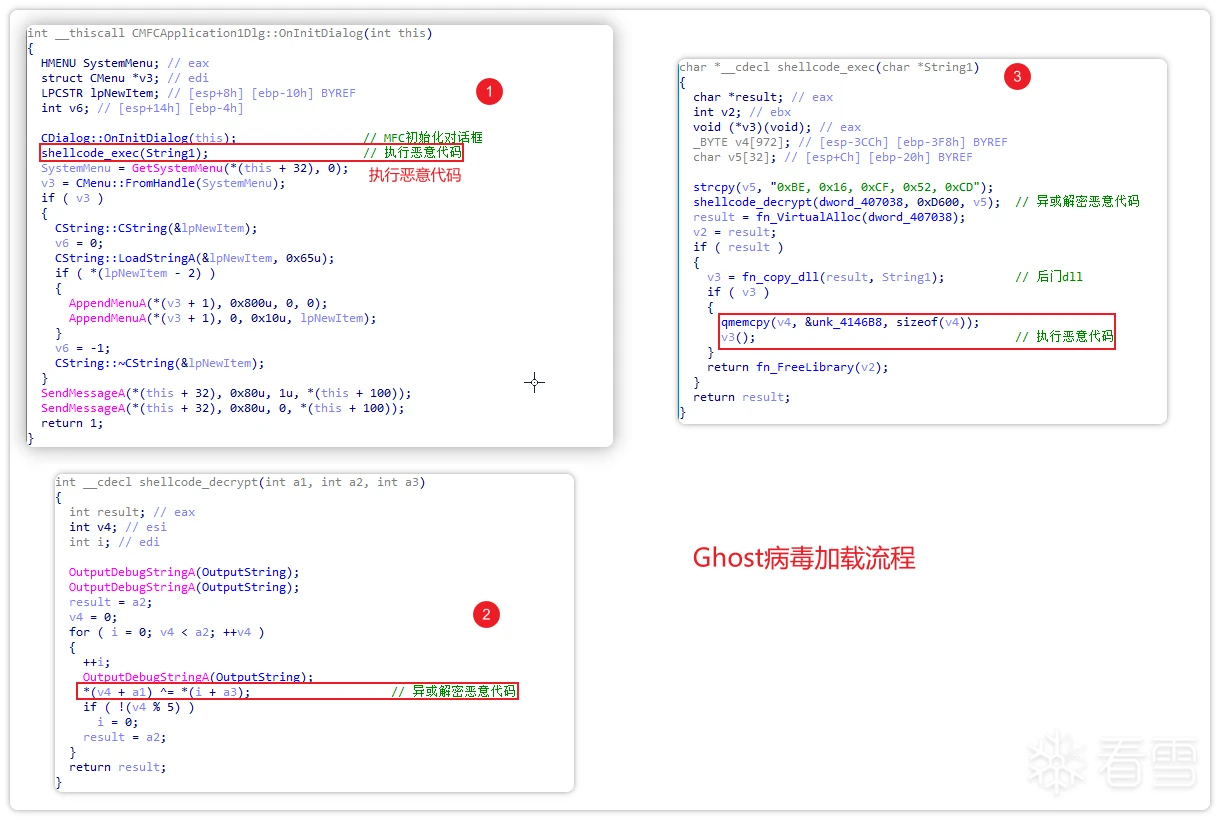1220x820 pixels.
Task: Click the 'return 1;' statement
Action: click(73, 423)
